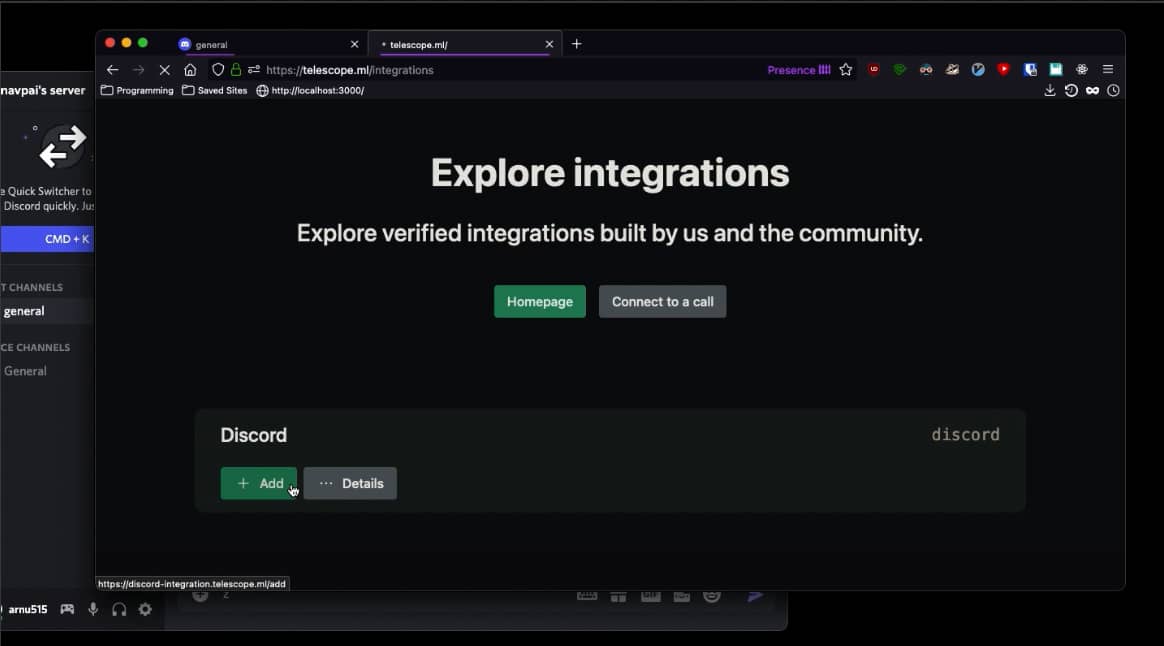Image resolution: width=1164 pixels, height=646 pixels.
Task: Open the uBlock Origin extension icon
Action: tap(874, 70)
